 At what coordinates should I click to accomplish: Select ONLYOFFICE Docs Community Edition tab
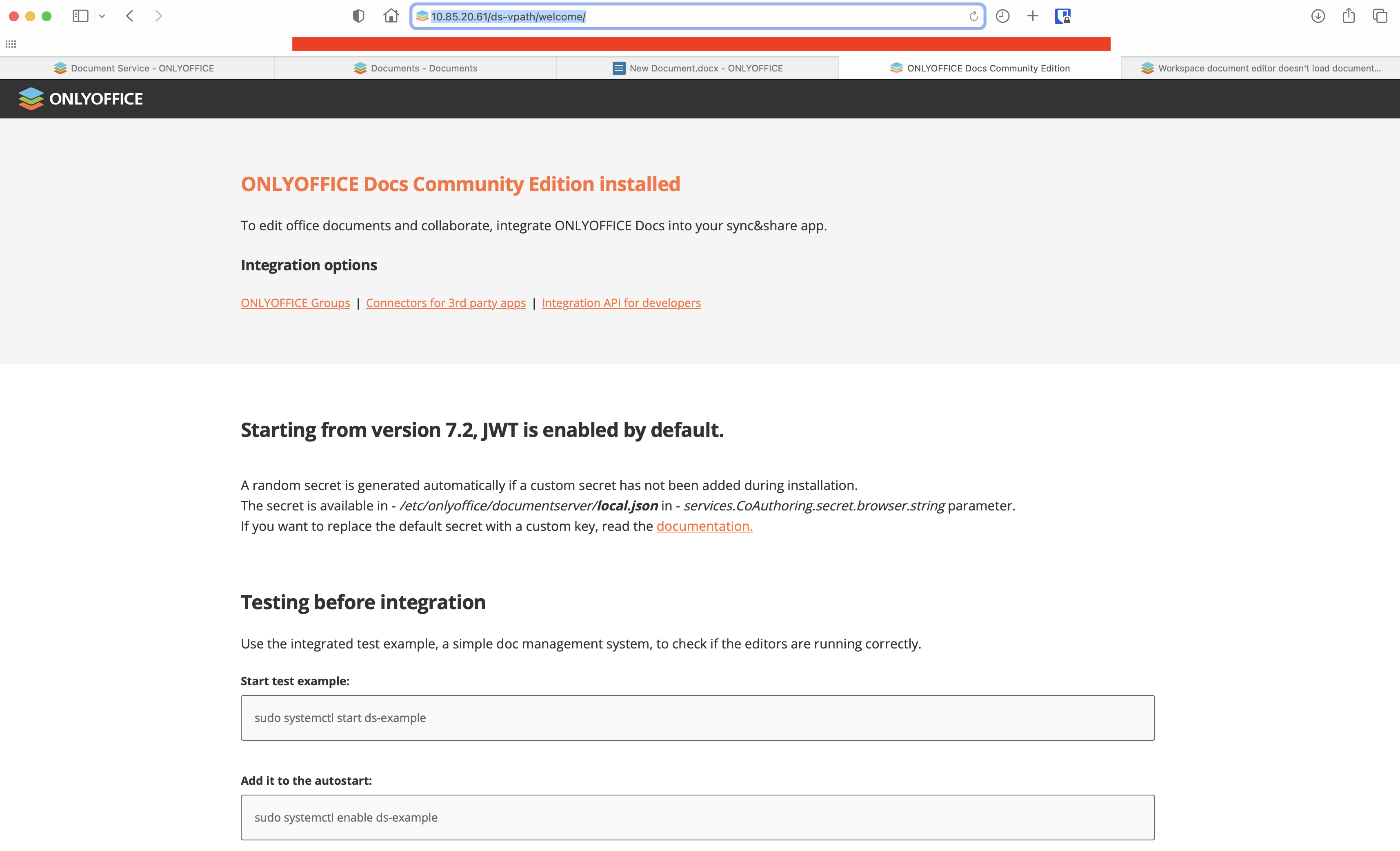(x=980, y=68)
